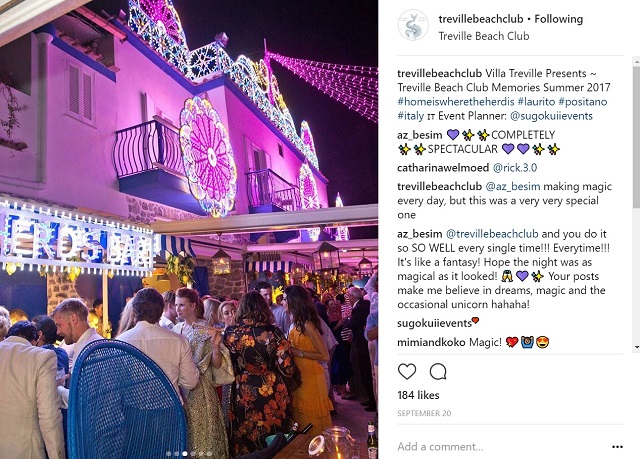Visit the @rick.3.0 mentioned profile

pos(515,168)
